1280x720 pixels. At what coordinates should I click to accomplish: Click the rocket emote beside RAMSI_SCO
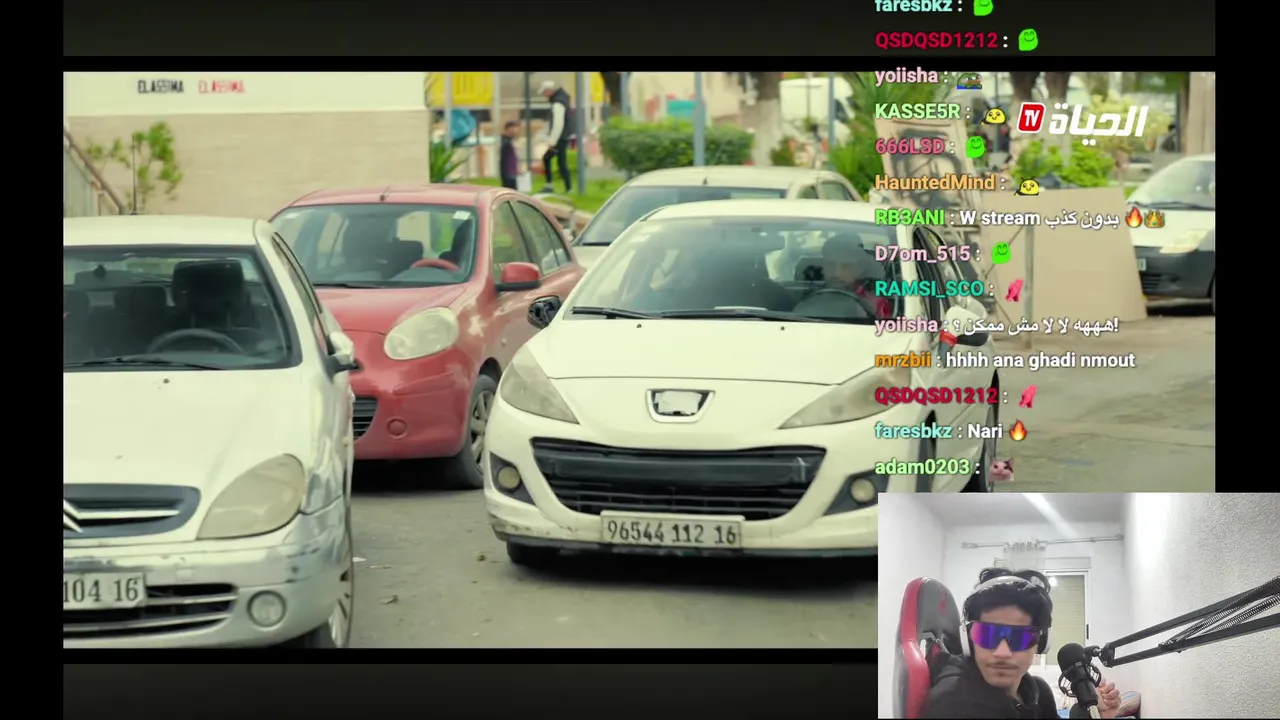tap(1014, 290)
